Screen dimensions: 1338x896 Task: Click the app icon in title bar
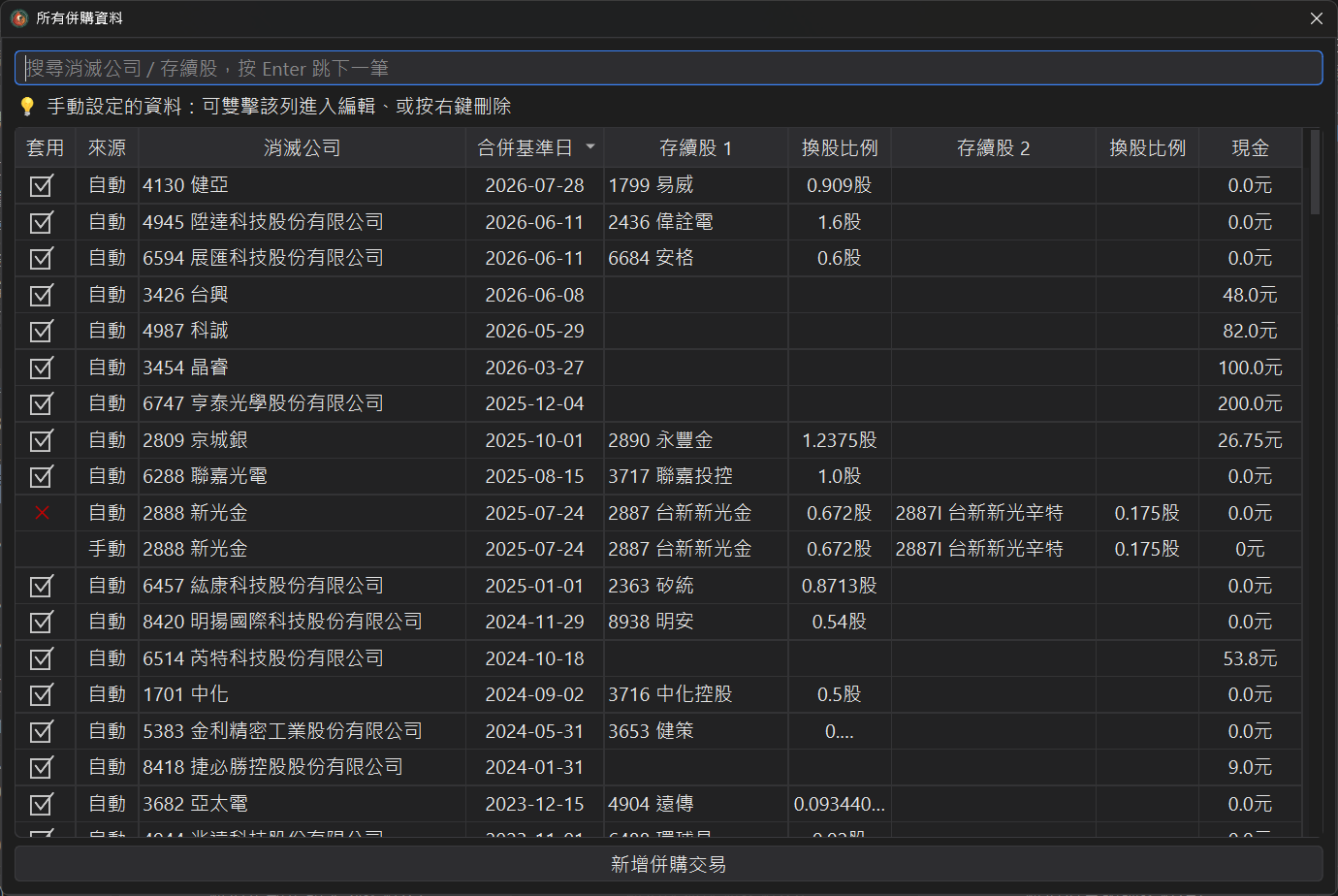[x=19, y=18]
